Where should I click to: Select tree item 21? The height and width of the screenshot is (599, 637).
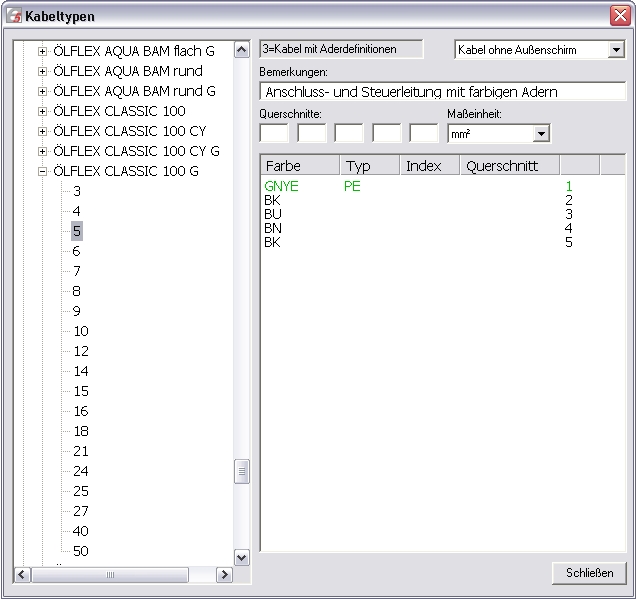click(x=81, y=451)
